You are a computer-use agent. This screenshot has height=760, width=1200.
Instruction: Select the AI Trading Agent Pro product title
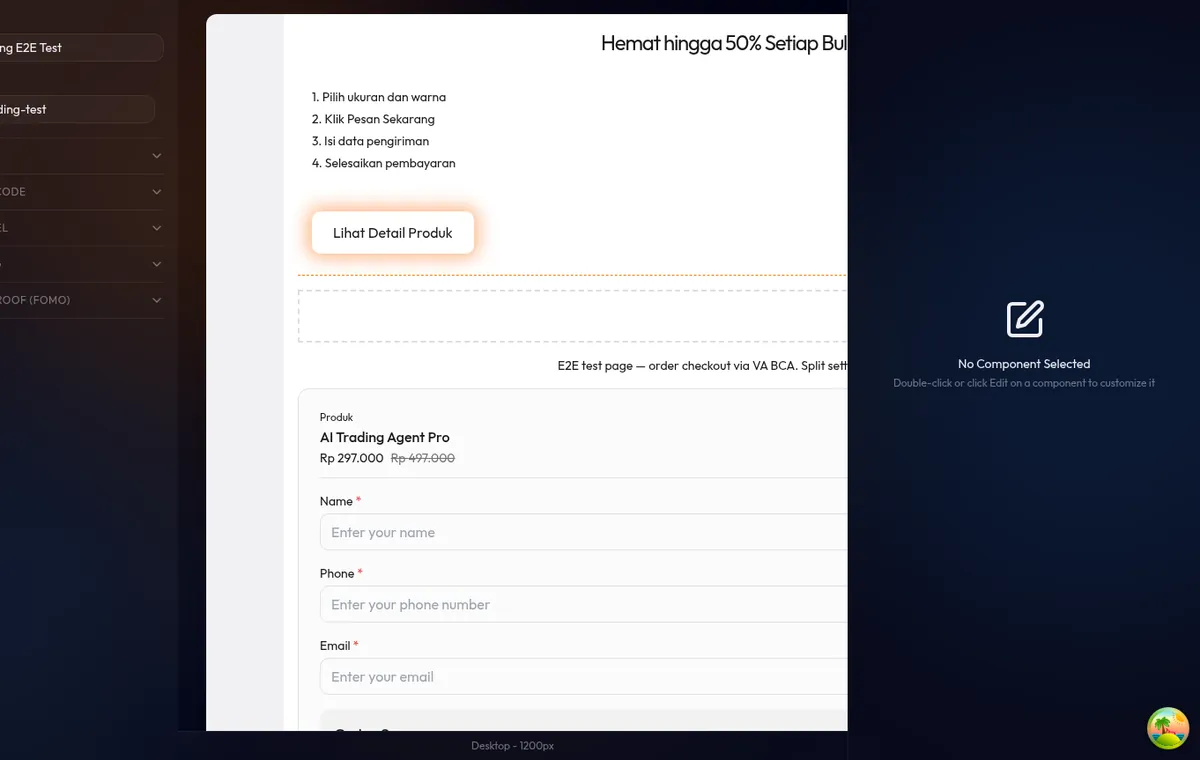tap(385, 437)
